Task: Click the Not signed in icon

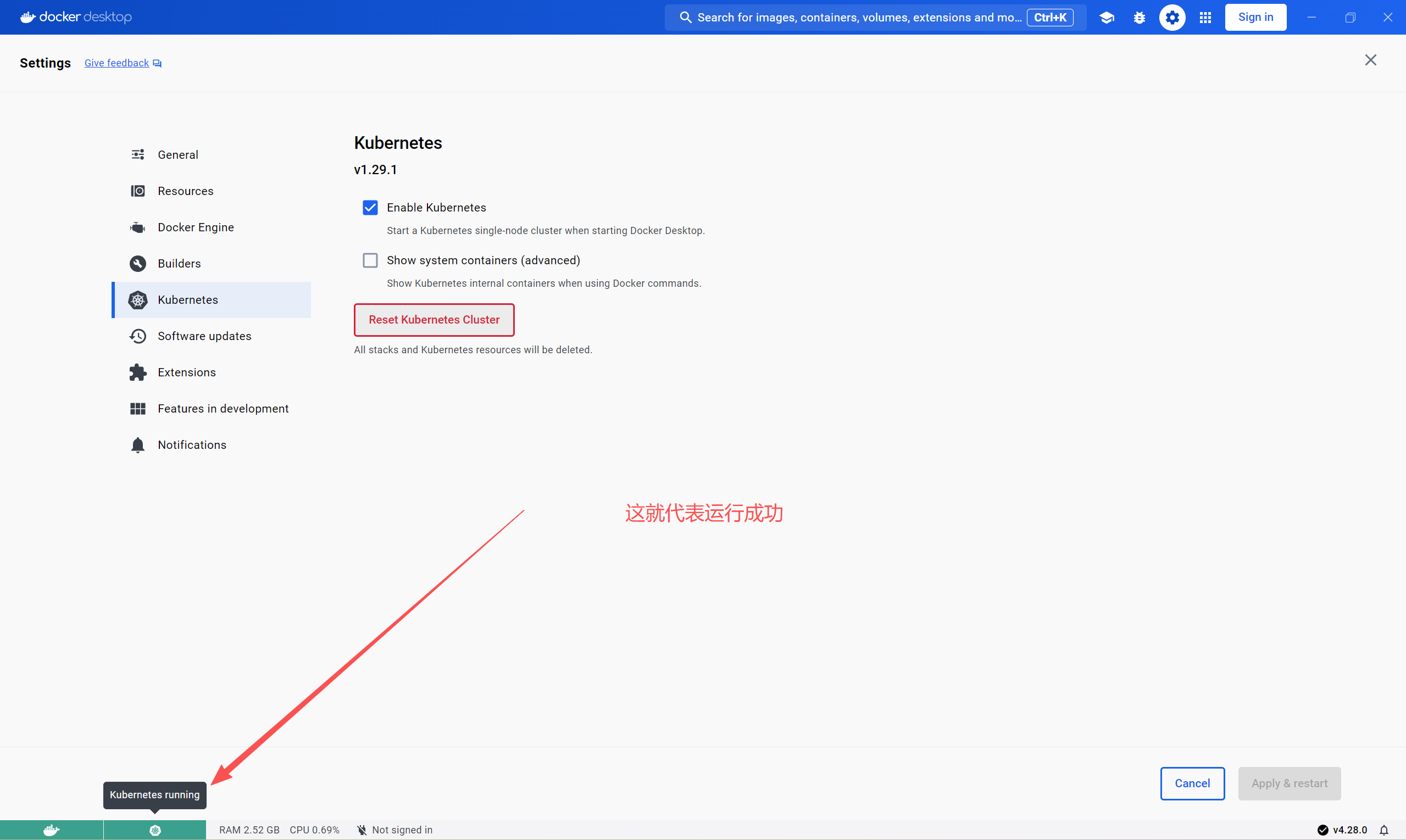Action: pos(362,830)
